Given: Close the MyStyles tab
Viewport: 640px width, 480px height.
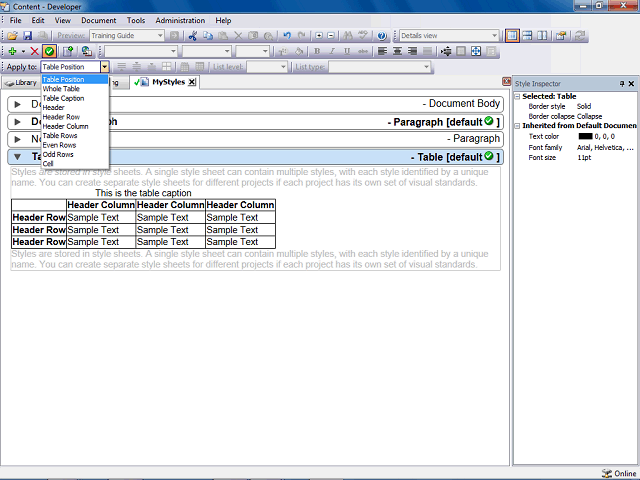Looking at the screenshot, I should point(192,82).
